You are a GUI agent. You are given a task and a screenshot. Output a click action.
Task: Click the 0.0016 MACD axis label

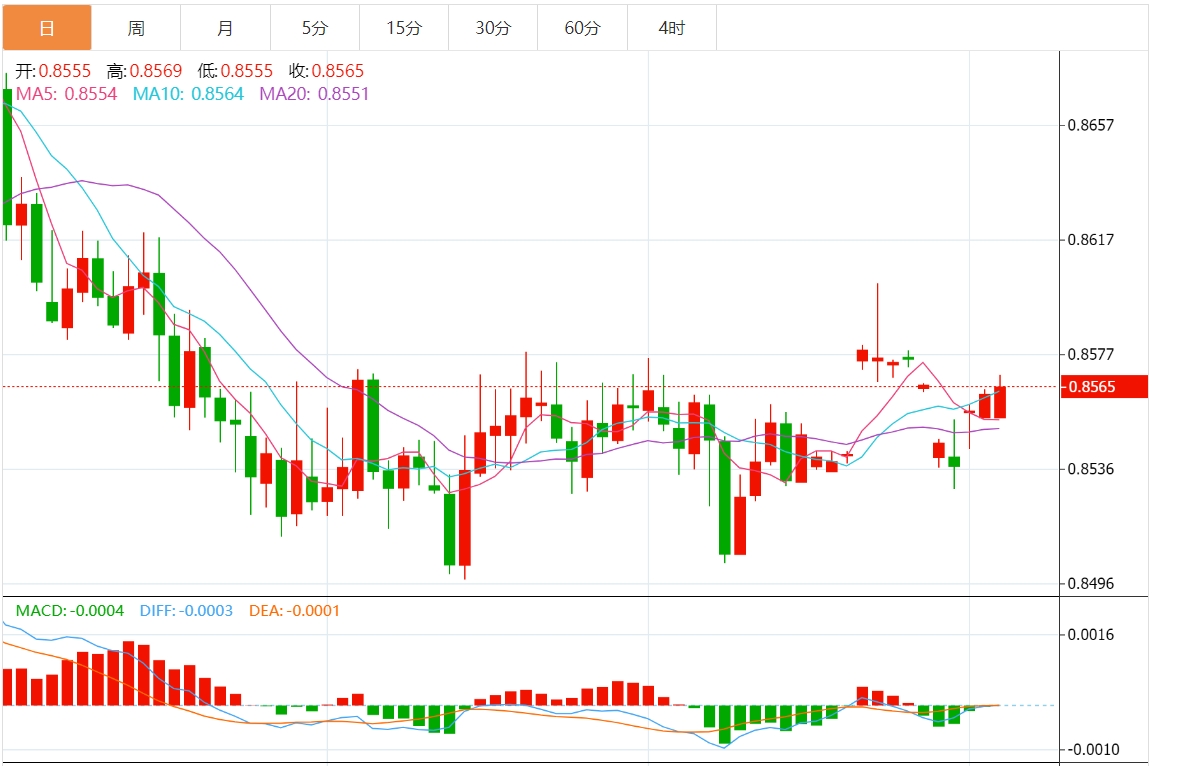pos(1090,635)
